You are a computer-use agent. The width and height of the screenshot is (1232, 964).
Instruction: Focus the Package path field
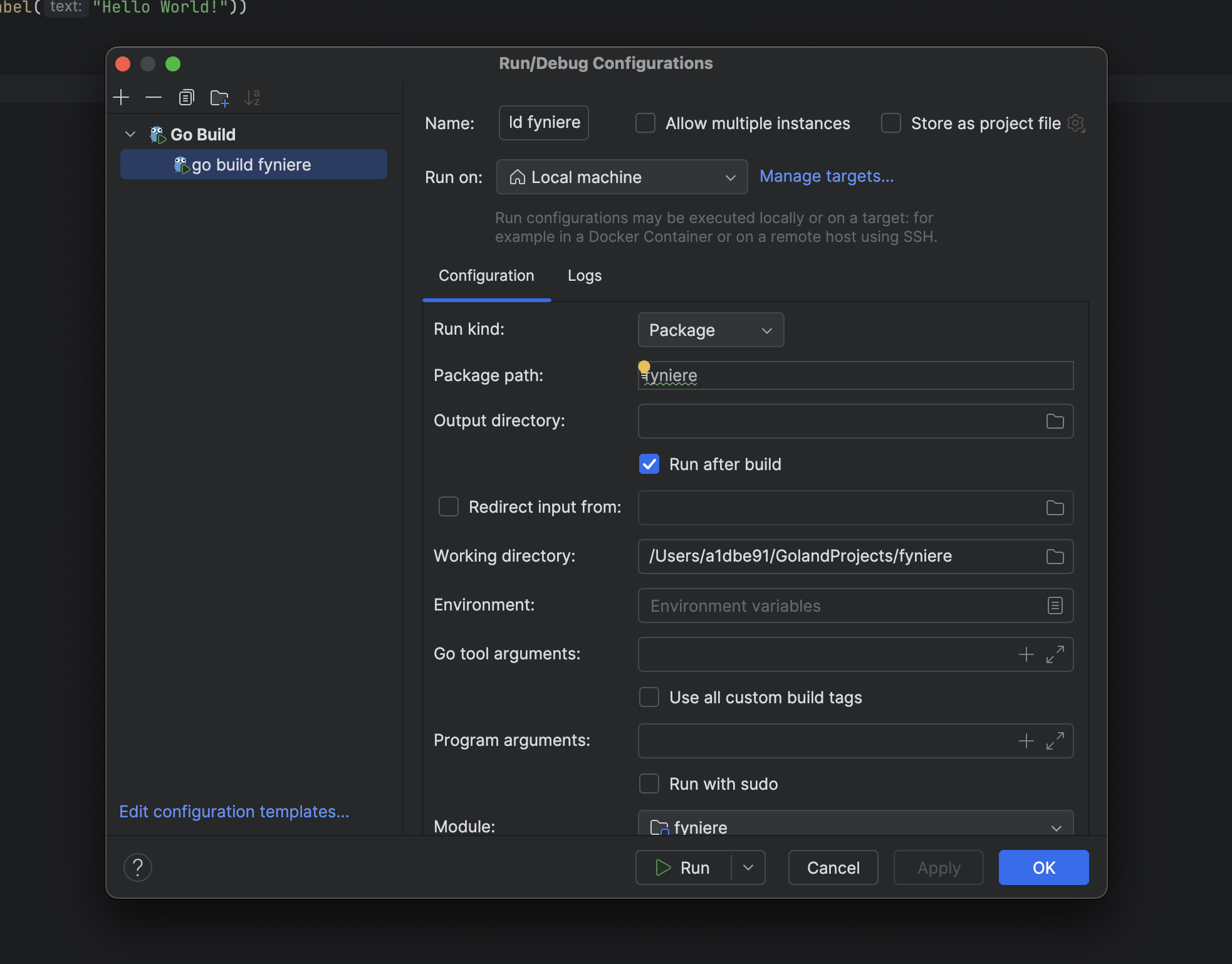click(855, 375)
